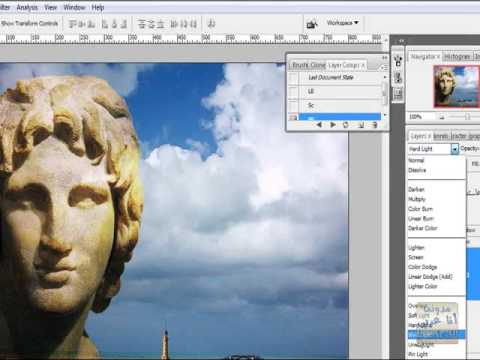Image resolution: width=480 pixels, height=360 pixels.
Task: Click the Update Layer Comp icon
Action: click(x=346, y=125)
